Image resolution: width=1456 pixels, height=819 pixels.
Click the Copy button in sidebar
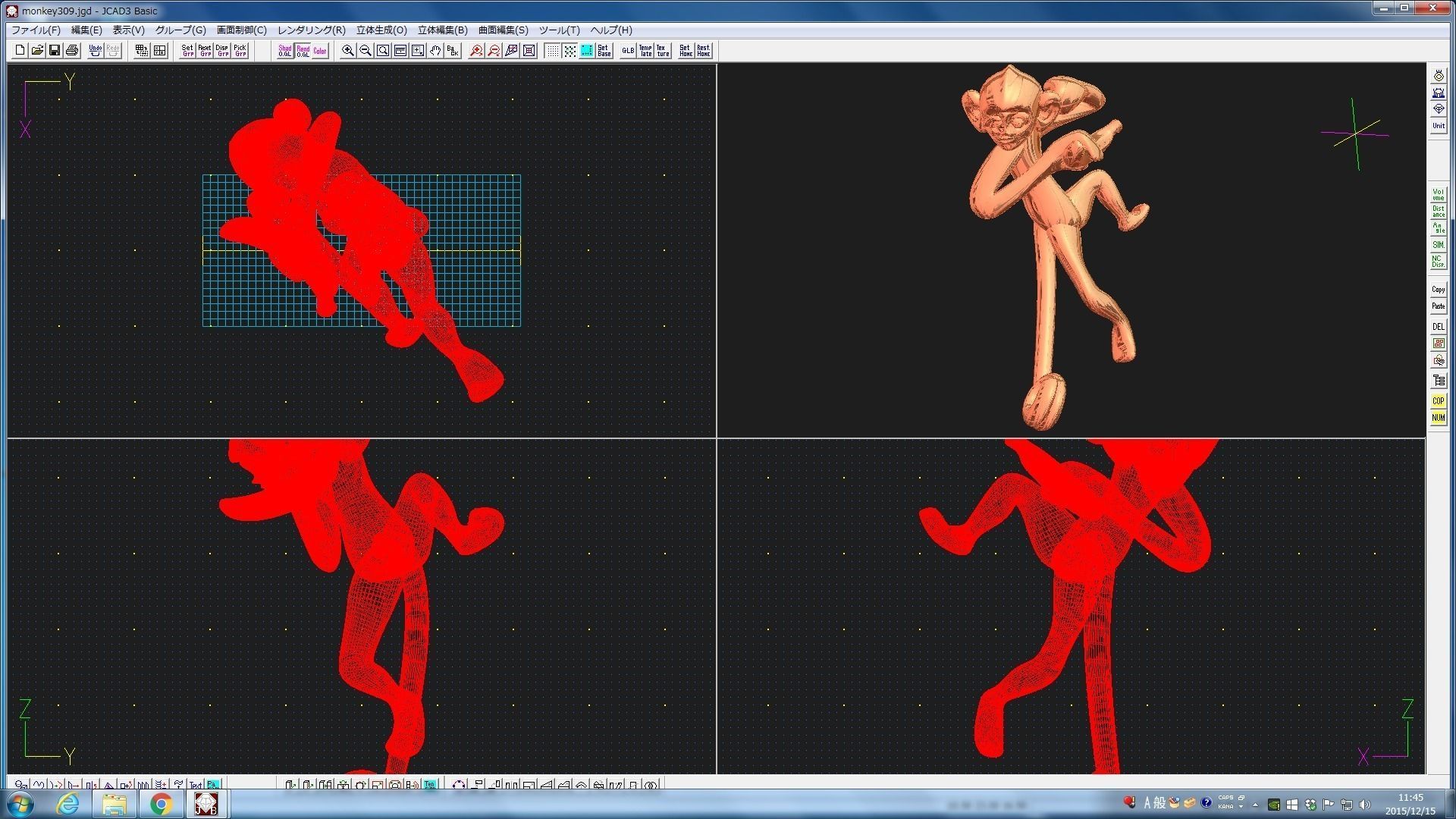pyautogui.click(x=1439, y=290)
